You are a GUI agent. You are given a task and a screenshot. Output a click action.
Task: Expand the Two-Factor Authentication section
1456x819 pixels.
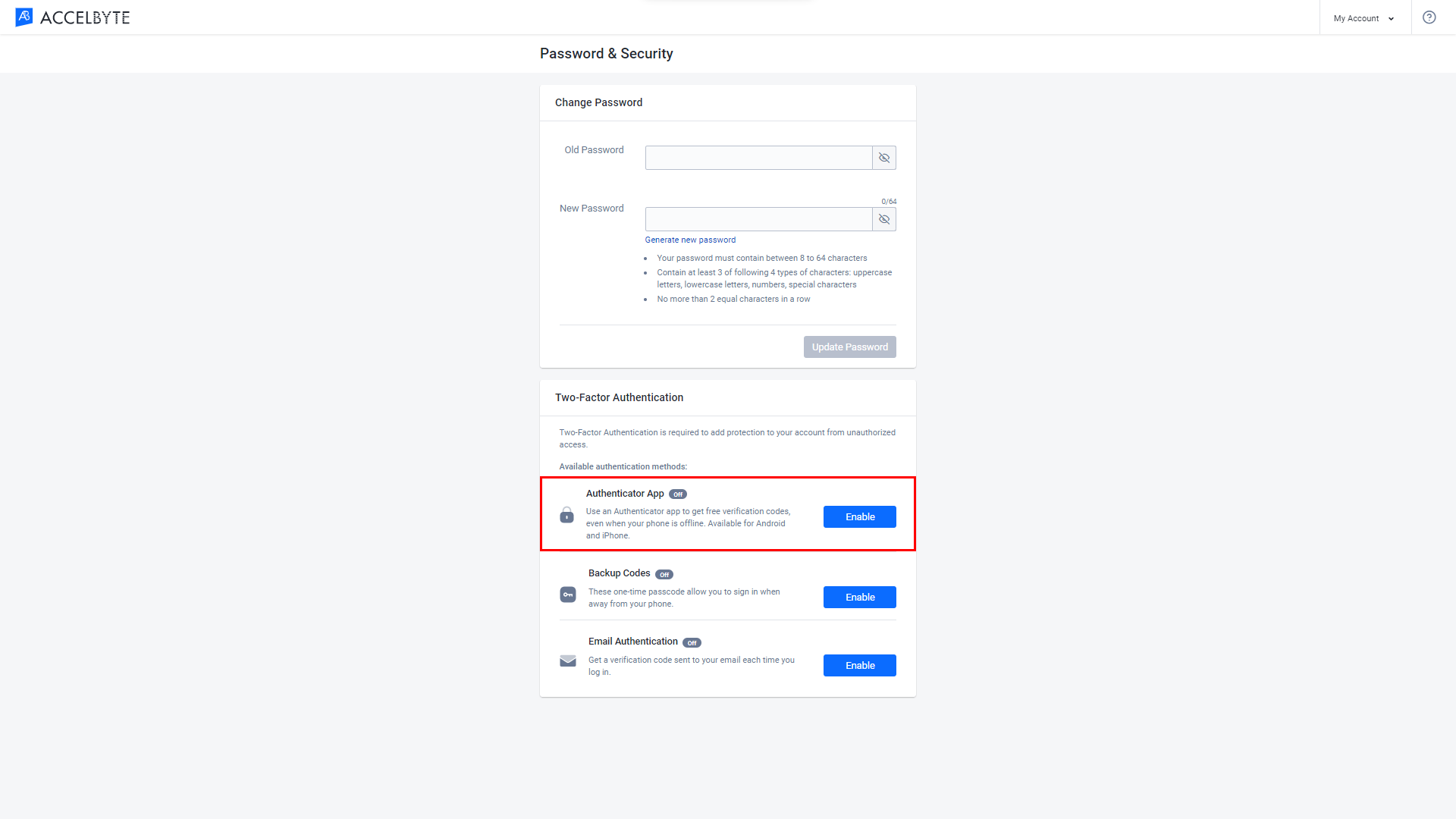click(619, 397)
